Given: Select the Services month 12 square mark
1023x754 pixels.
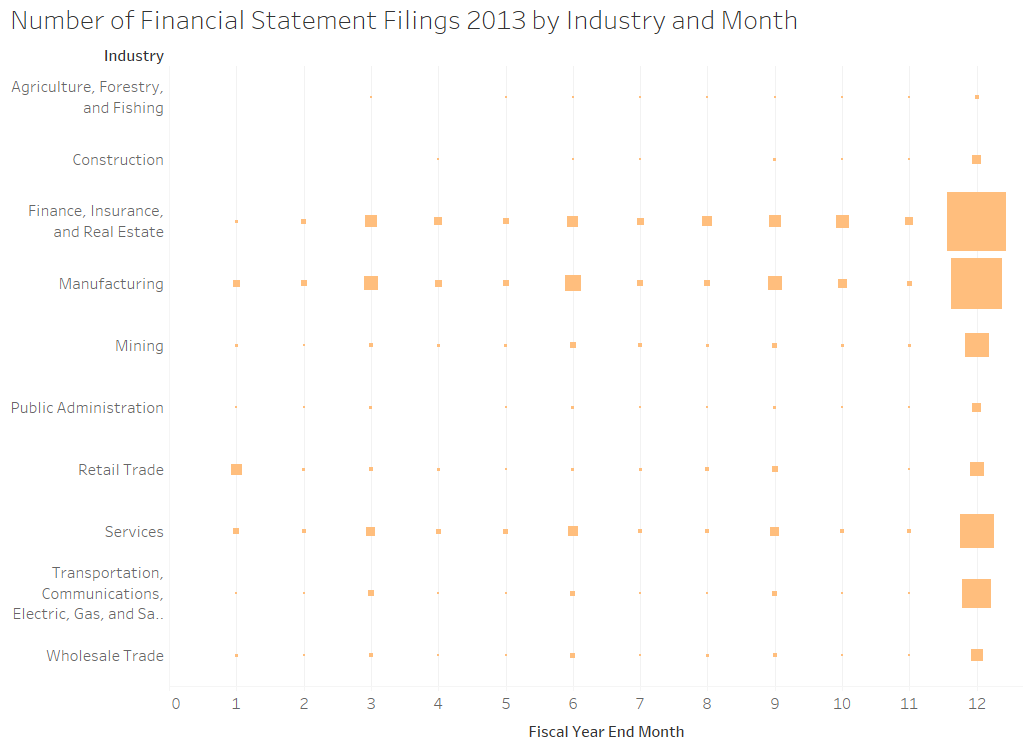Looking at the screenshot, I should click(977, 531).
